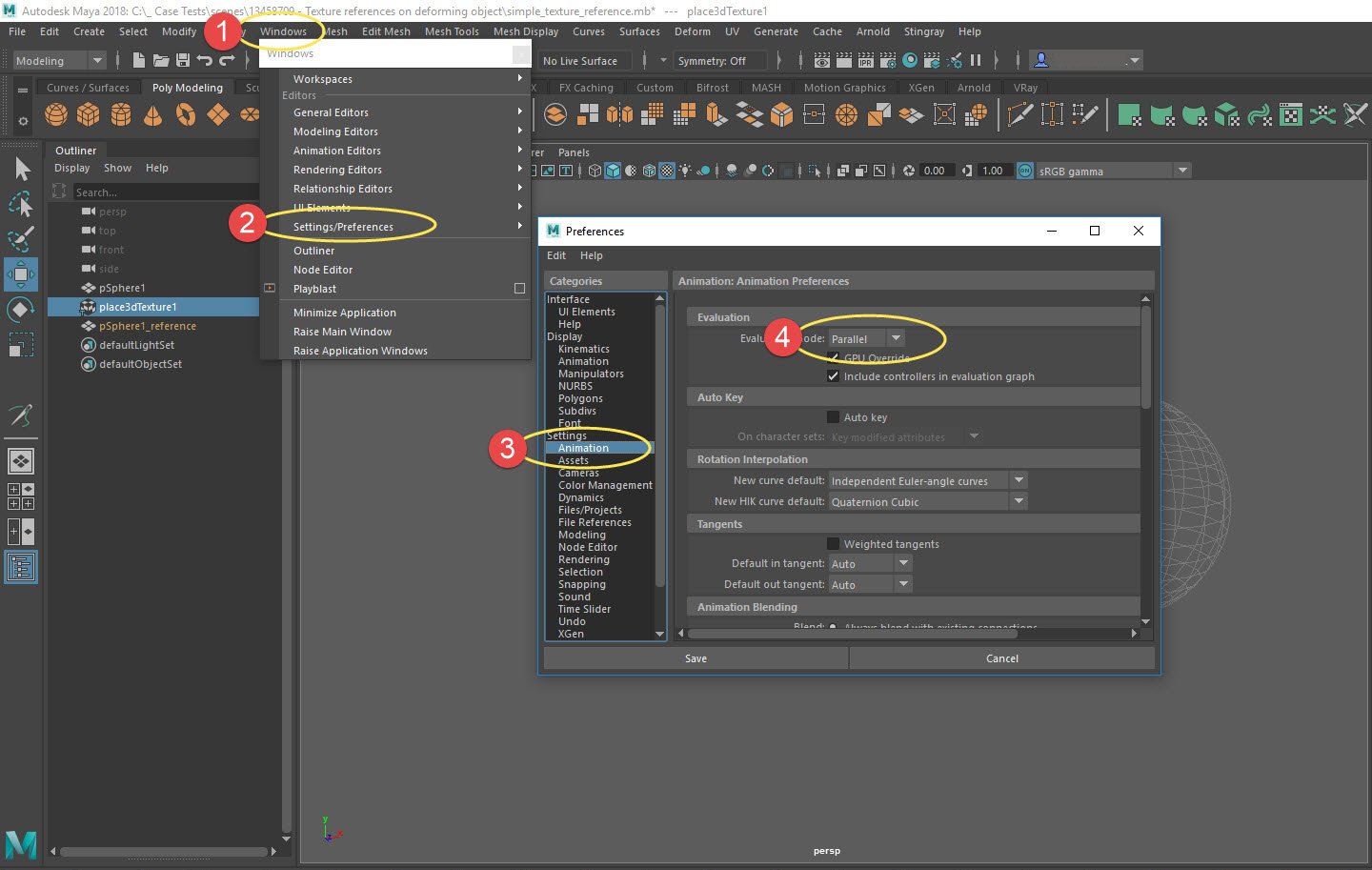The width and height of the screenshot is (1372, 870).
Task: Choose the Lasso select tool
Action: [x=21, y=204]
